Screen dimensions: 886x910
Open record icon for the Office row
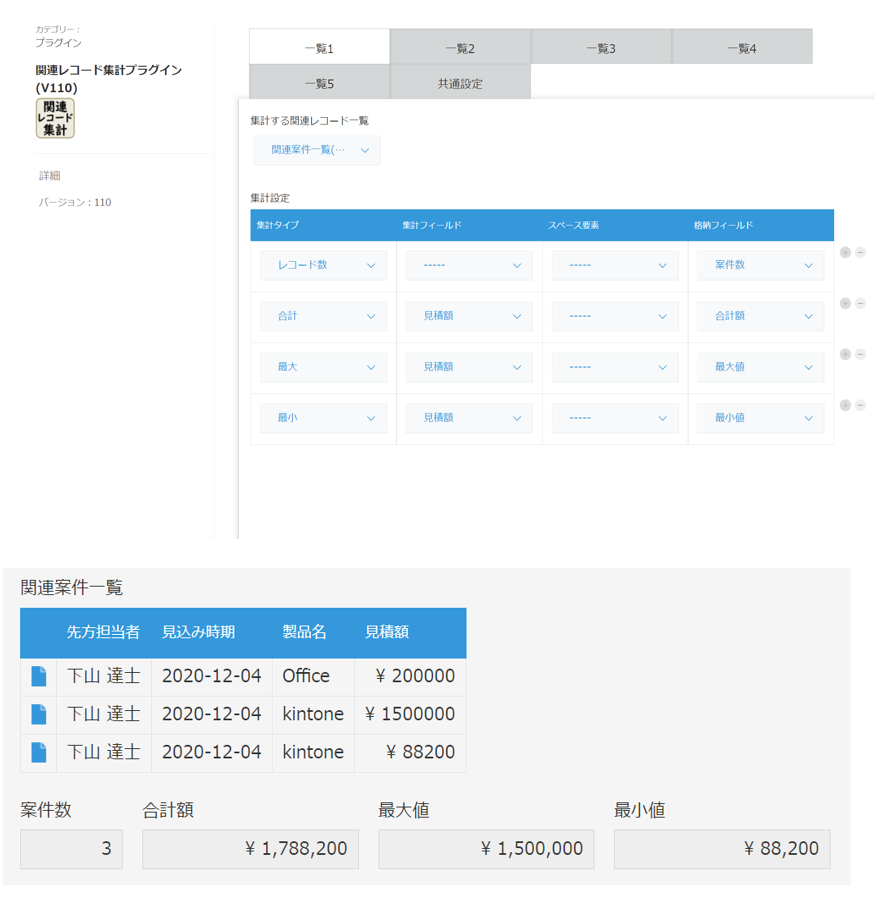(x=39, y=676)
